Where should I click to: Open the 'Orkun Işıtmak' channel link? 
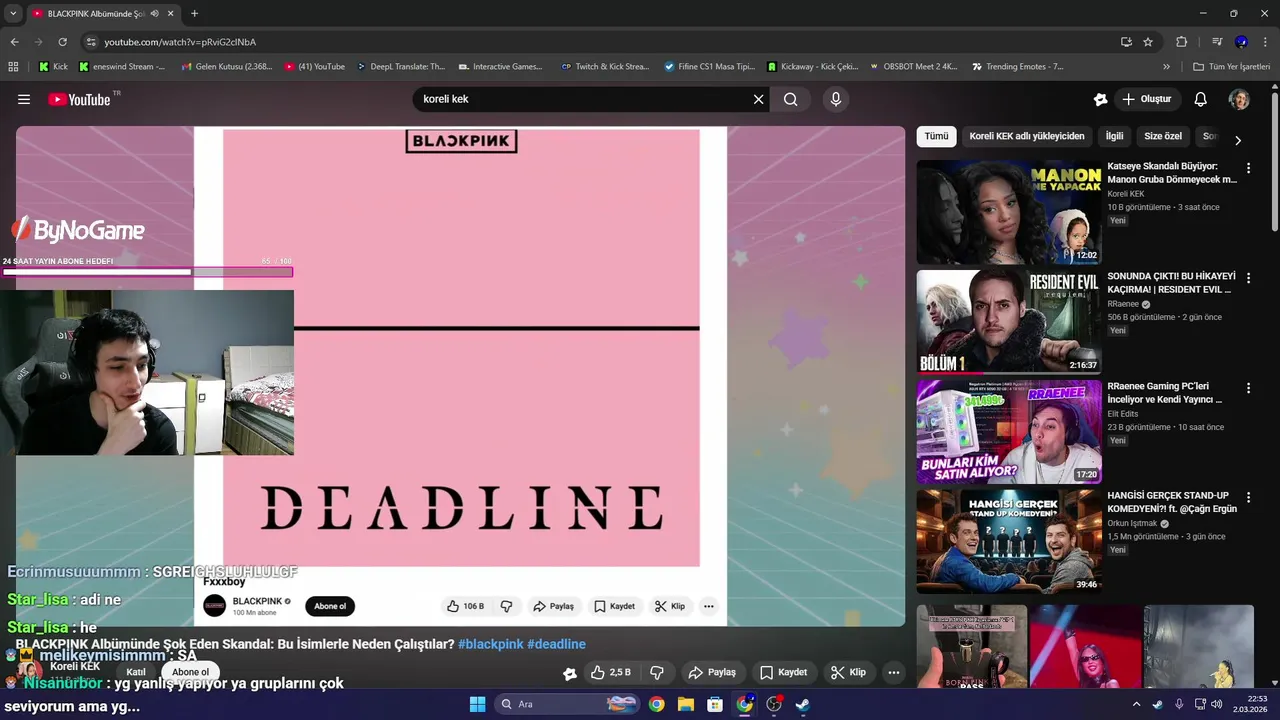coord(1132,523)
